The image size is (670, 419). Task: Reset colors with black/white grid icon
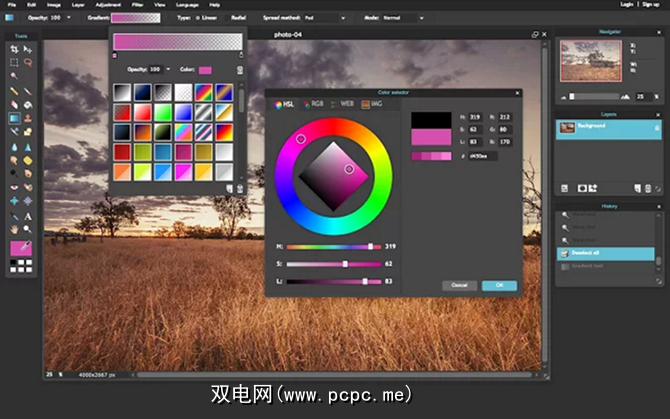click(x=21, y=266)
